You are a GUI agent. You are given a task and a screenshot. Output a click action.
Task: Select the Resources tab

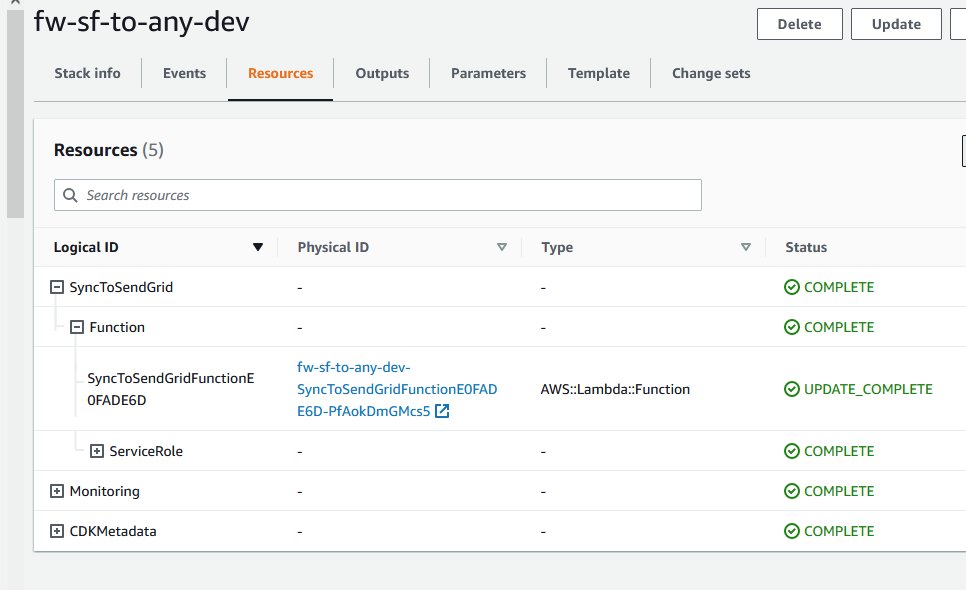tap(280, 73)
